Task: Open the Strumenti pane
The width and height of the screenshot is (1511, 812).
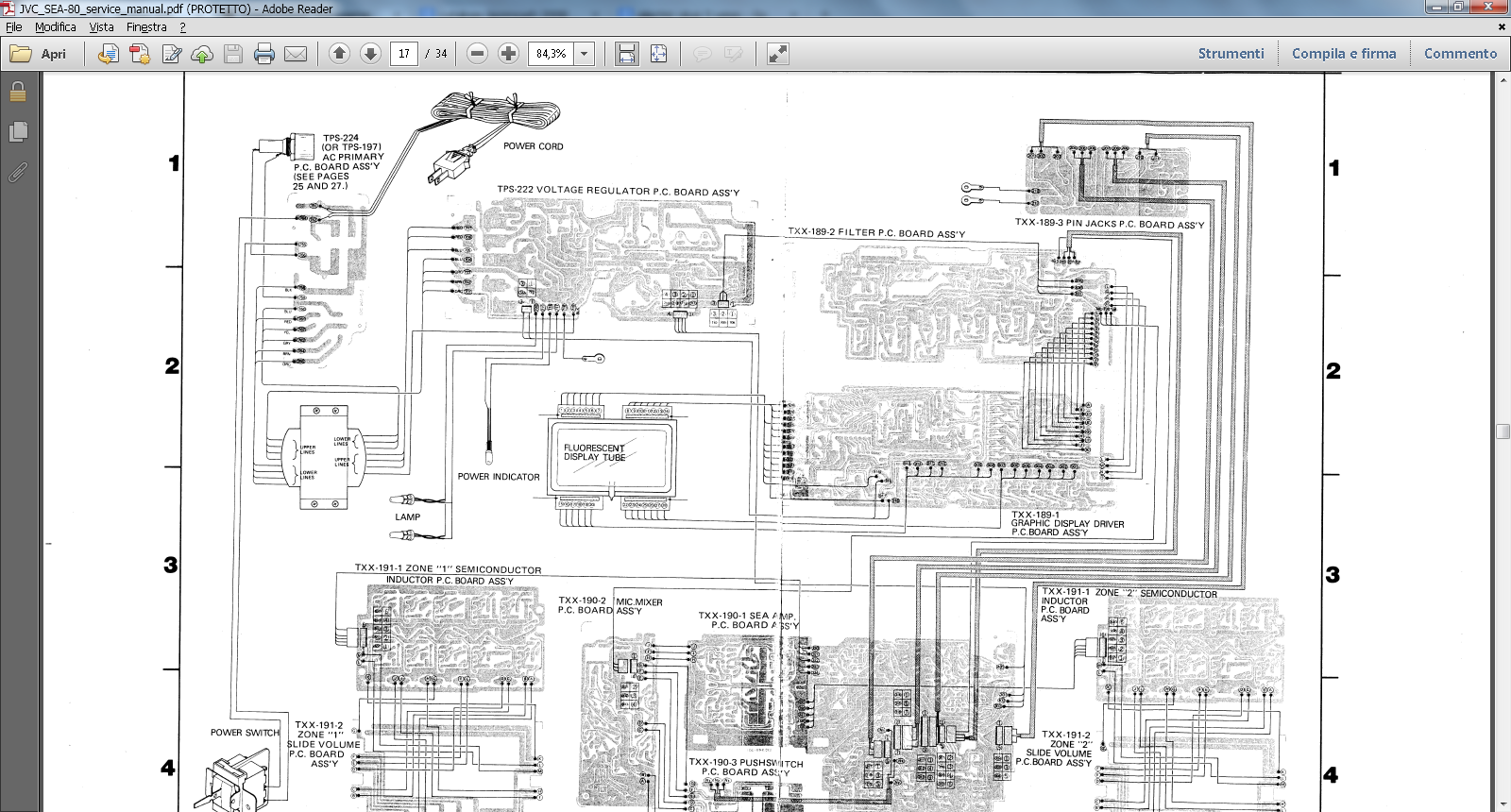Action: [x=1231, y=54]
